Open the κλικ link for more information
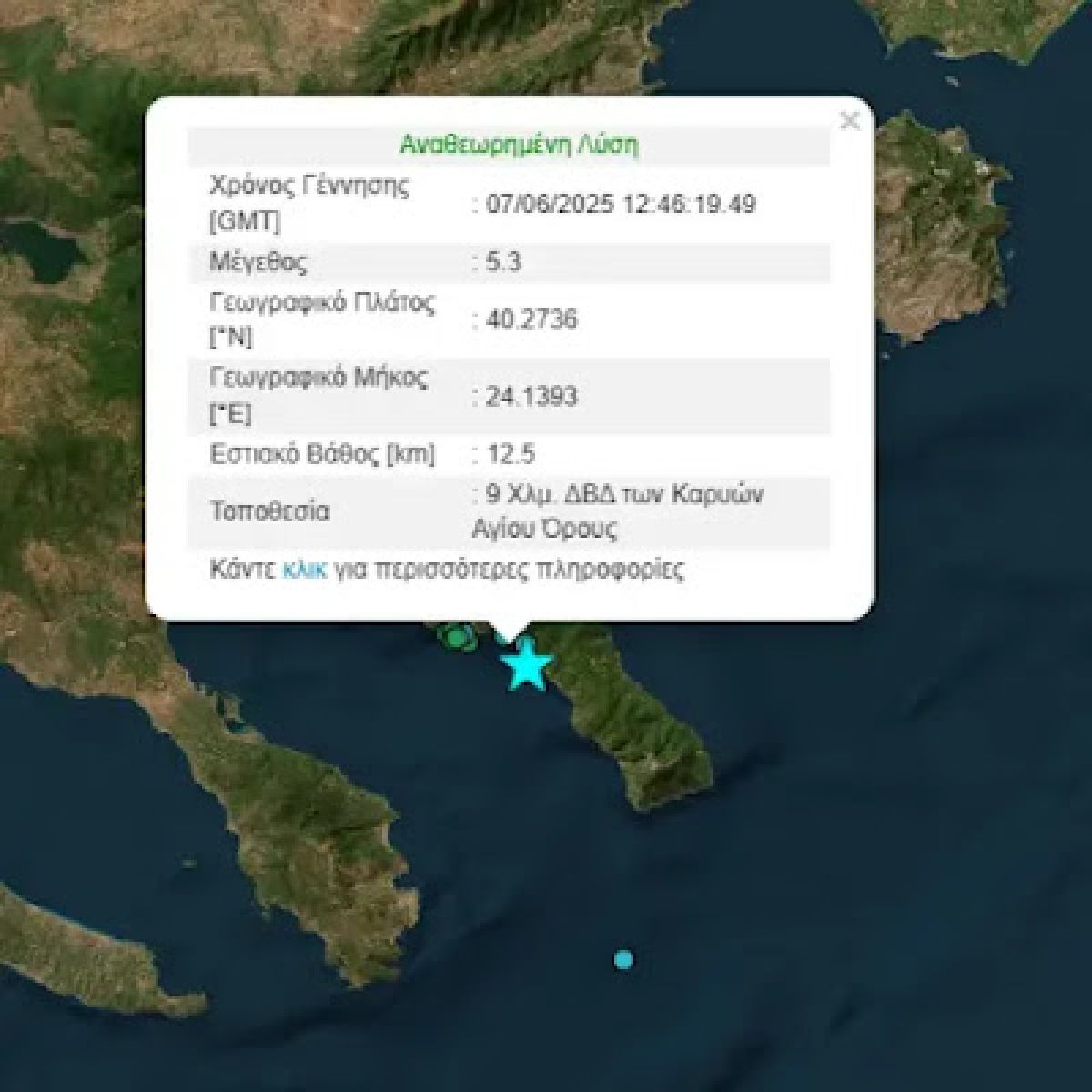The image size is (1092, 1092). pyautogui.click(x=304, y=571)
